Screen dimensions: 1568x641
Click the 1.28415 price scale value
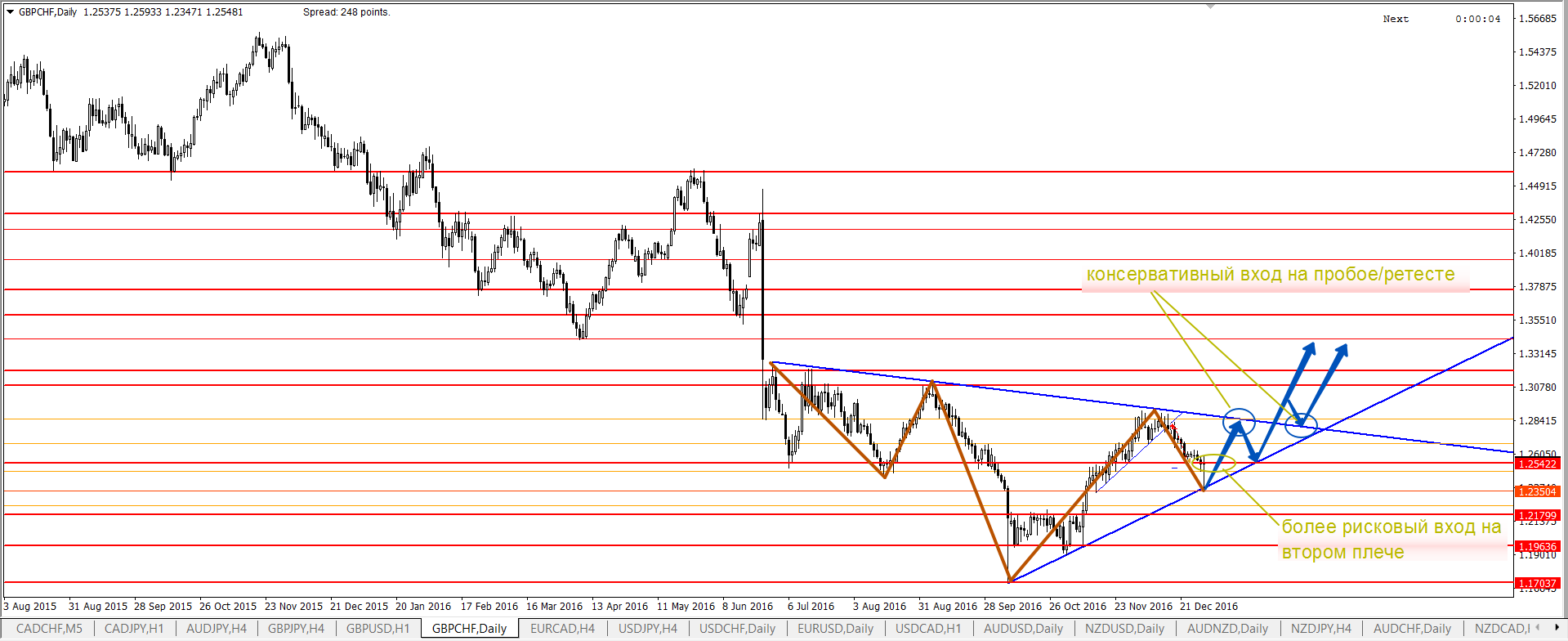point(1537,421)
